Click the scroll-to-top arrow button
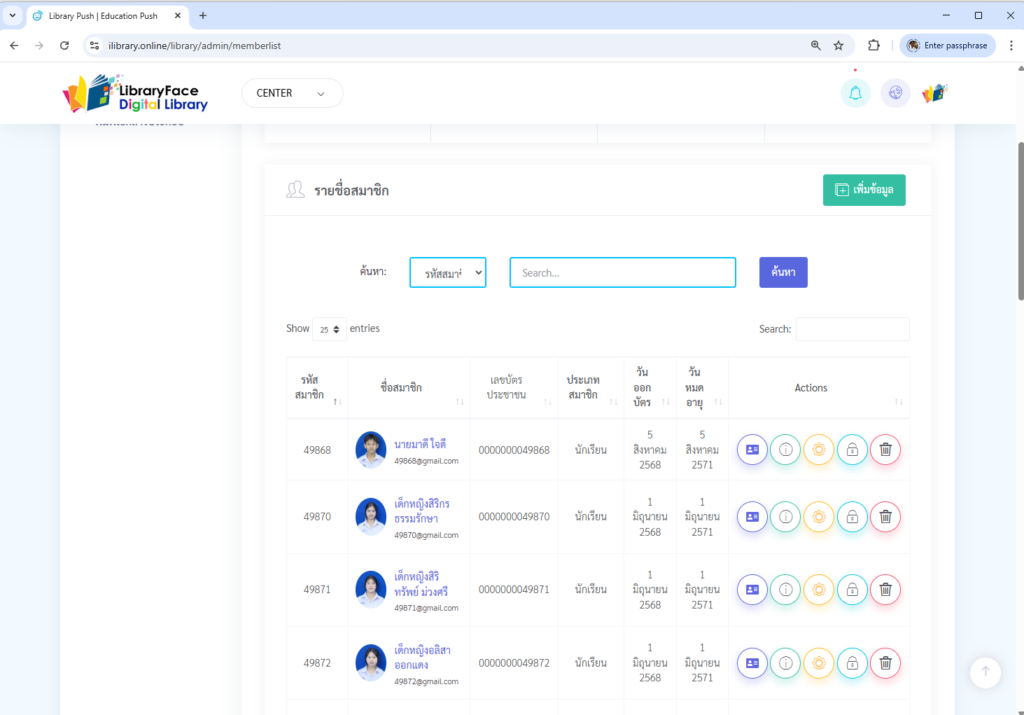 (985, 672)
